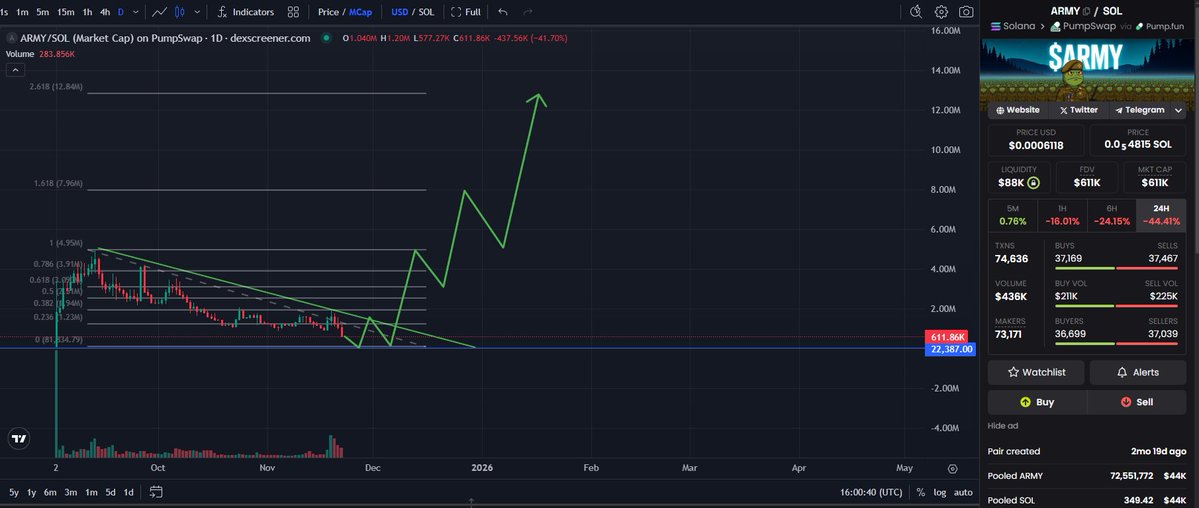Image resolution: width=1199 pixels, height=508 pixels.
Task: Click the TradingView logo
Action: [x=18, y=438]
